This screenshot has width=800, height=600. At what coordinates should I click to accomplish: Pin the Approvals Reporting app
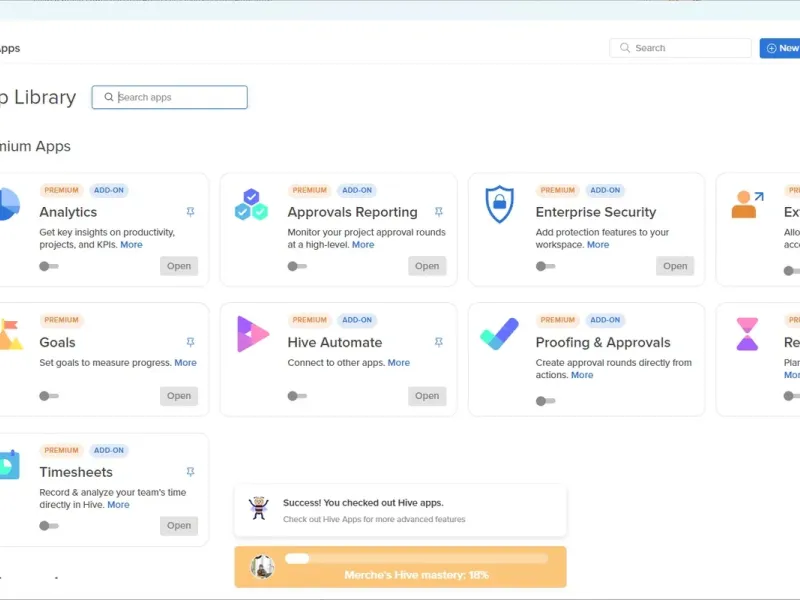click(x=439, y=212)
